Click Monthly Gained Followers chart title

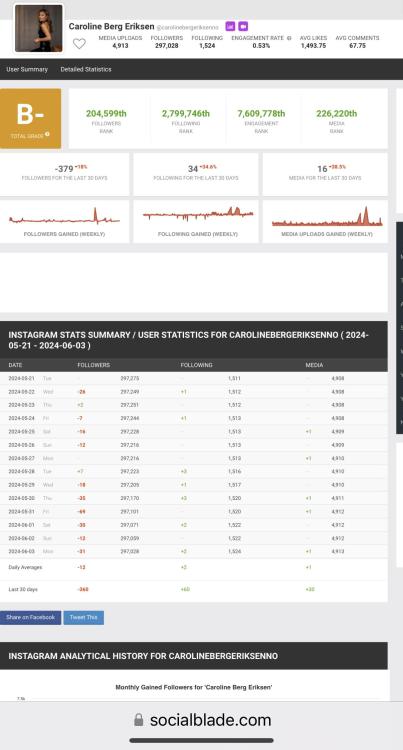coord(194,687)
